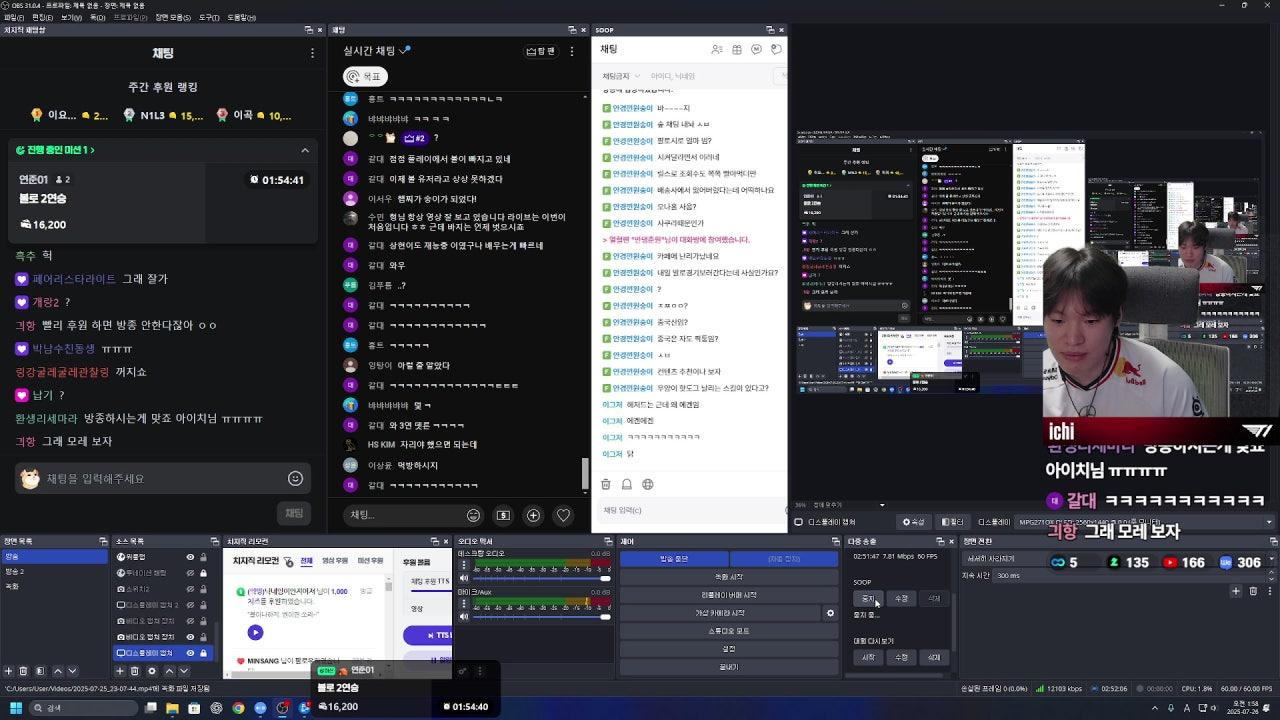Clear SOOP chat with the trash icon
The image size is (1280, 720).
point(606,484)
